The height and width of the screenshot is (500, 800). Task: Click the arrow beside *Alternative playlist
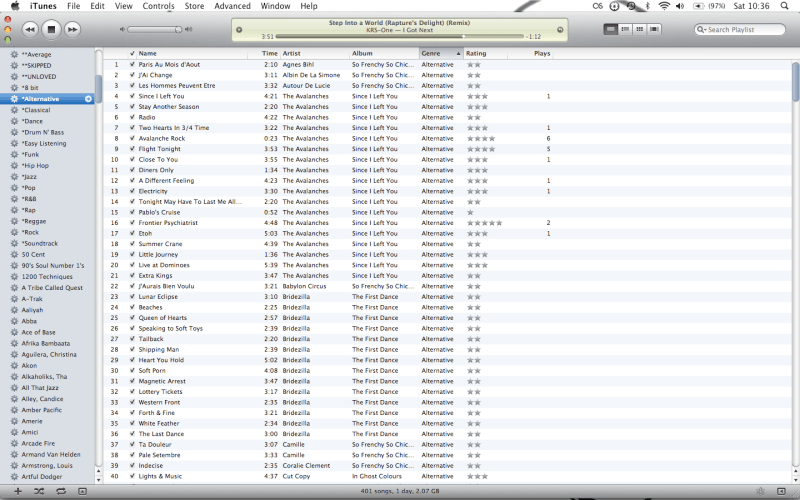pos(88,99)
